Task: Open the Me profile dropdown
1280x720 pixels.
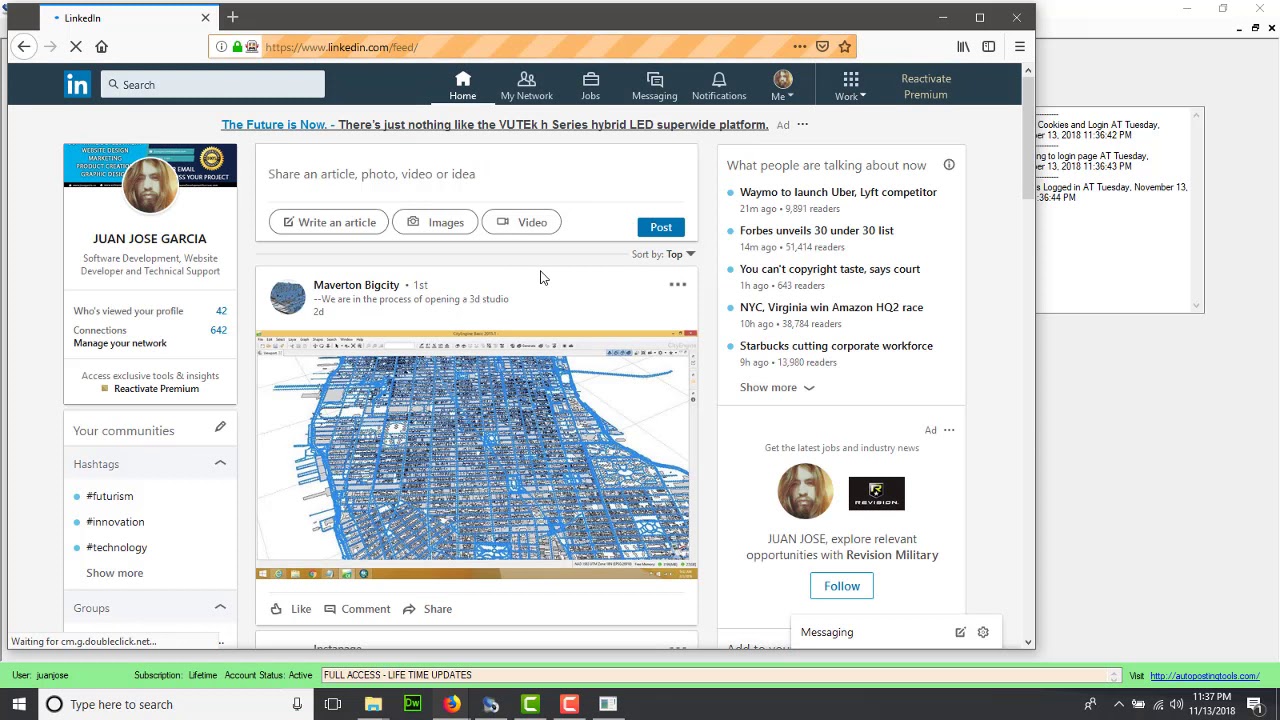Action: pyautogui.click(x=782, y=86)
